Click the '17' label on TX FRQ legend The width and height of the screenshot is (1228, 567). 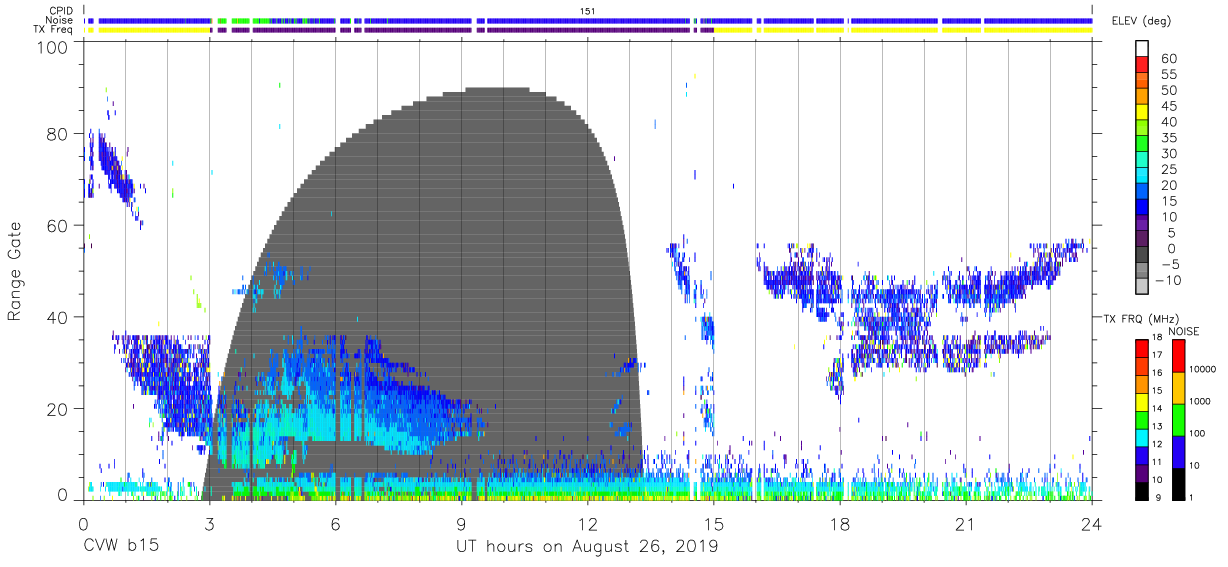tap(1159, 355)
